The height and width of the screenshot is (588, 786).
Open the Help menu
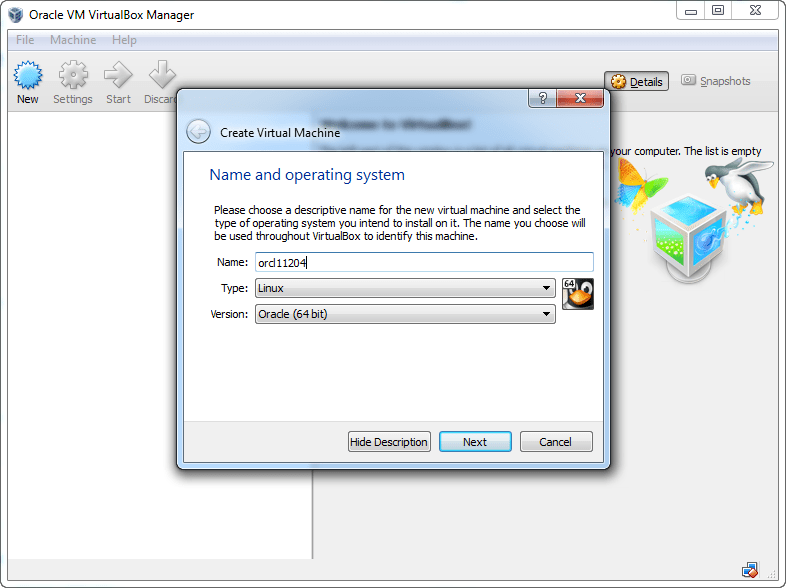click(x=124, y=40)
